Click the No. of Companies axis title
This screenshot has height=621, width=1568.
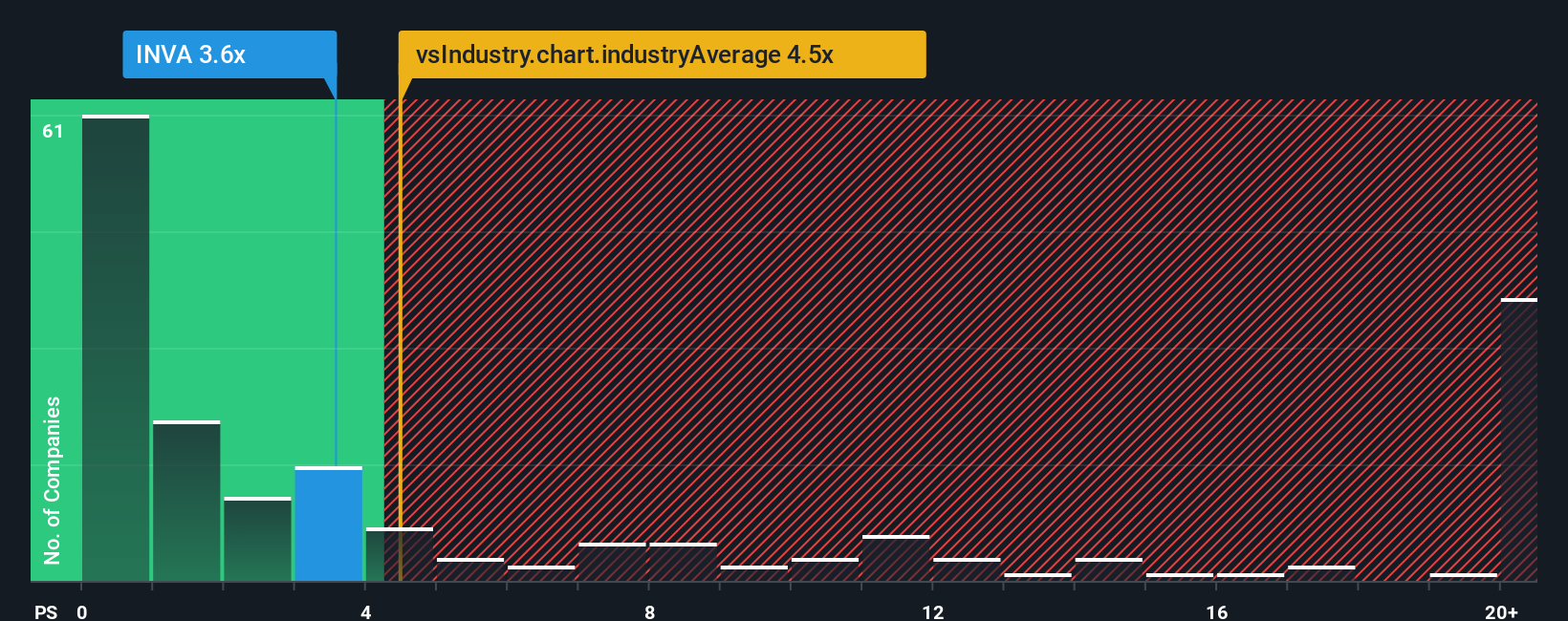53,480
